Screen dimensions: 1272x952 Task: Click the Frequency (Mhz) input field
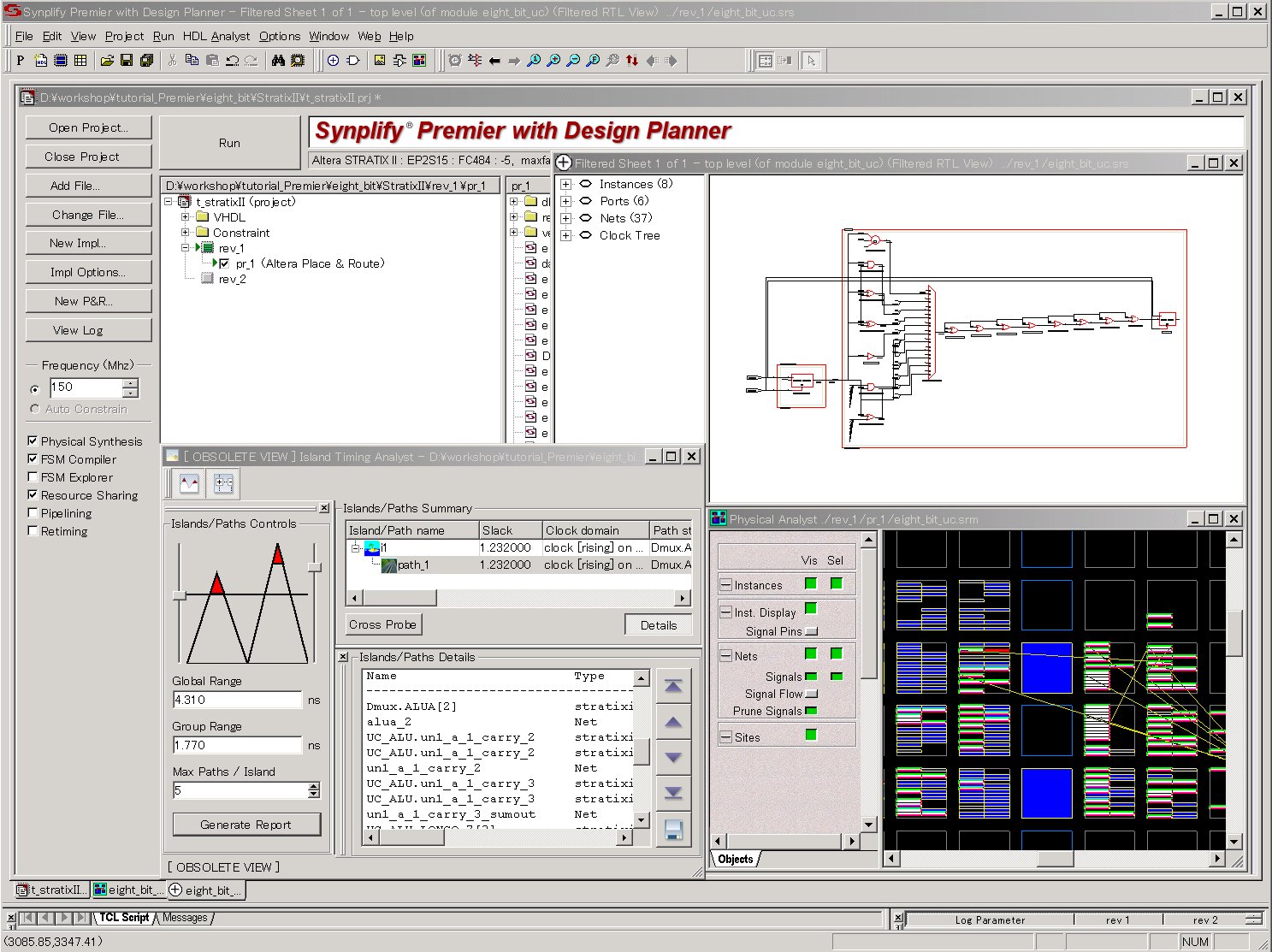tap(86, 387)
